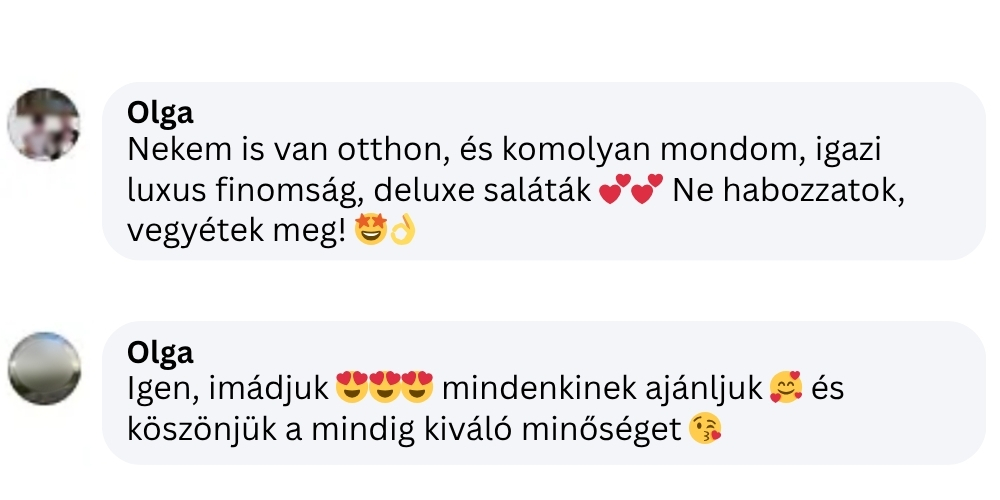The width and height of the screenshot is (1000, 500).
Task: Click the "köszönjük a mindig kiváló minőséget" line
Action: tap(405, 429)
